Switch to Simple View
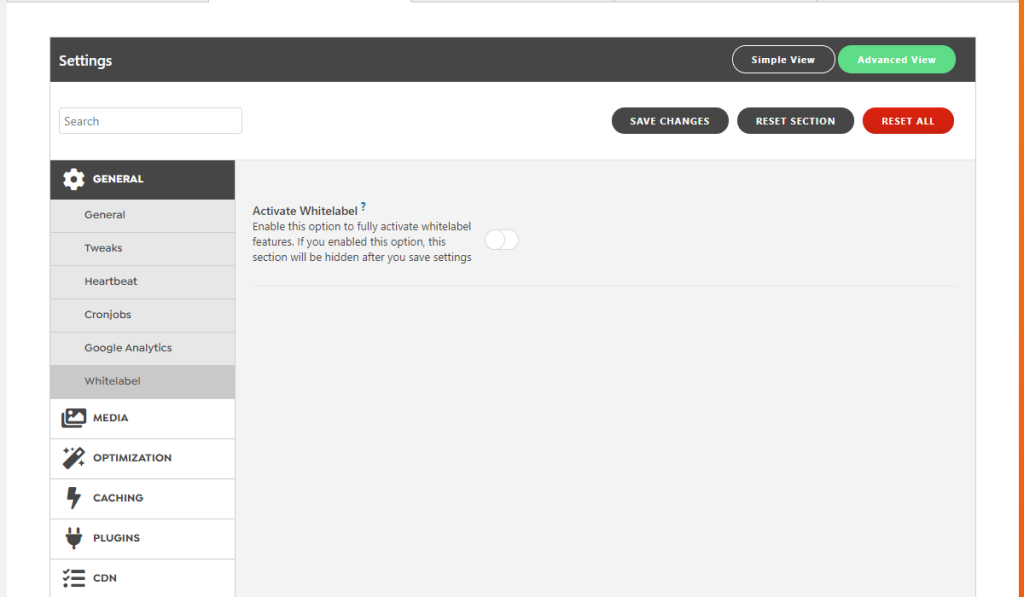 (783, 59)
